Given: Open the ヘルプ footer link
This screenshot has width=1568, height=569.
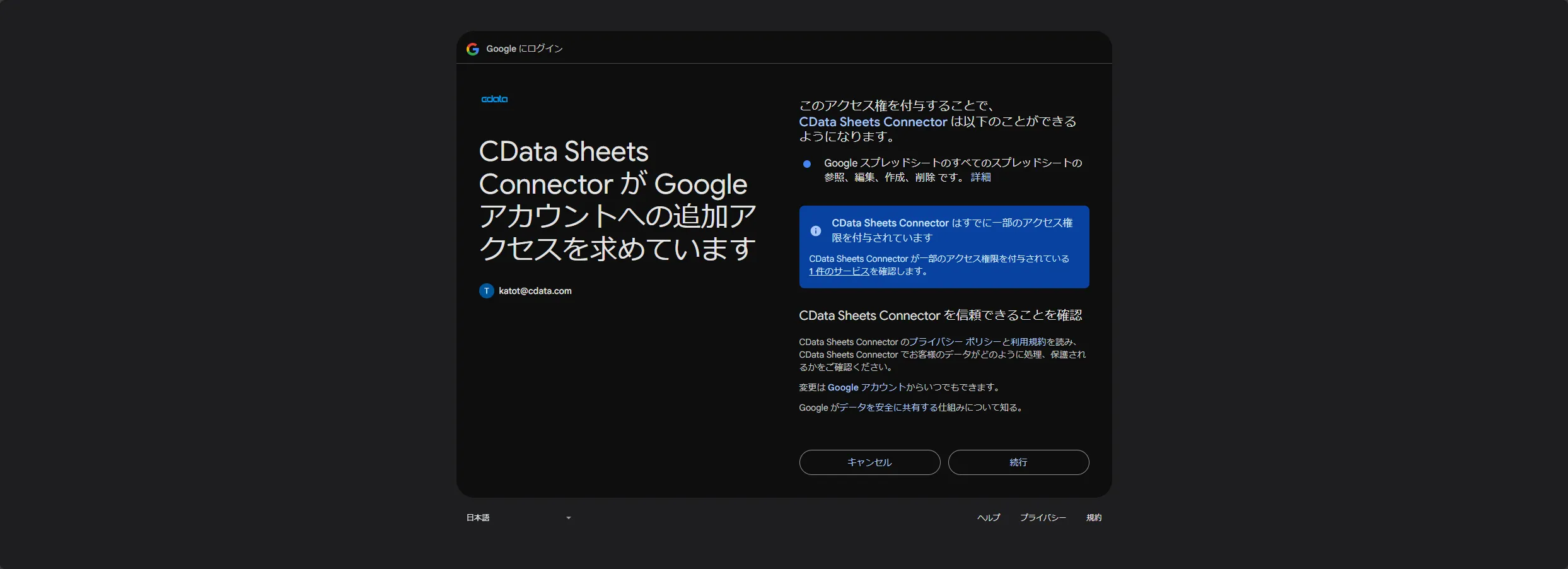Looking at the screenshot, I should [x=989, y=517].
